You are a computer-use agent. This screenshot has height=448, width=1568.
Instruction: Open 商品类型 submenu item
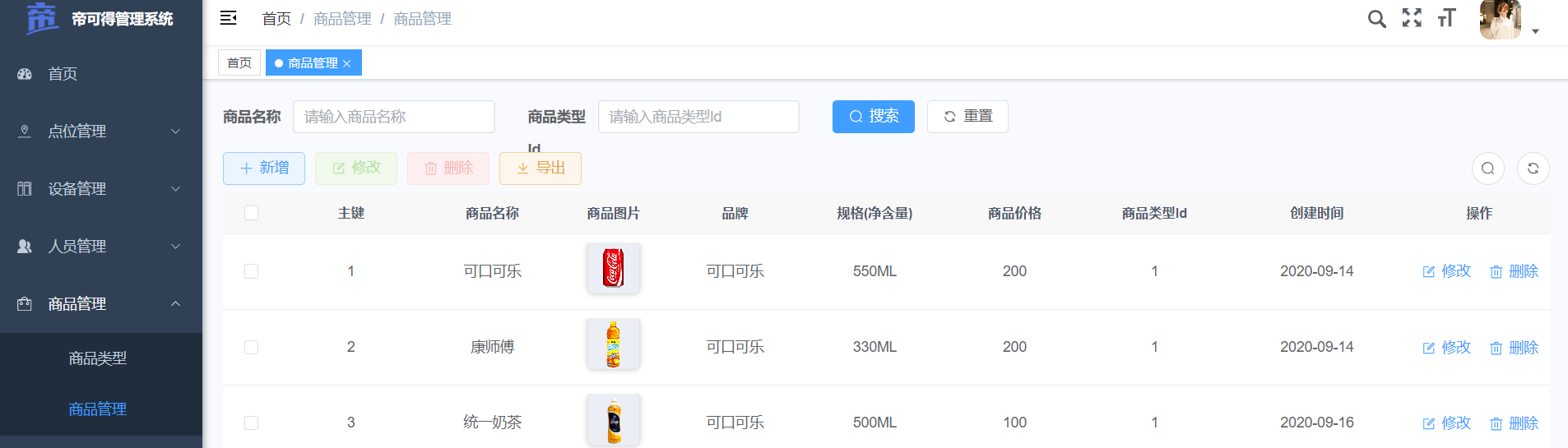pos(98,358)
